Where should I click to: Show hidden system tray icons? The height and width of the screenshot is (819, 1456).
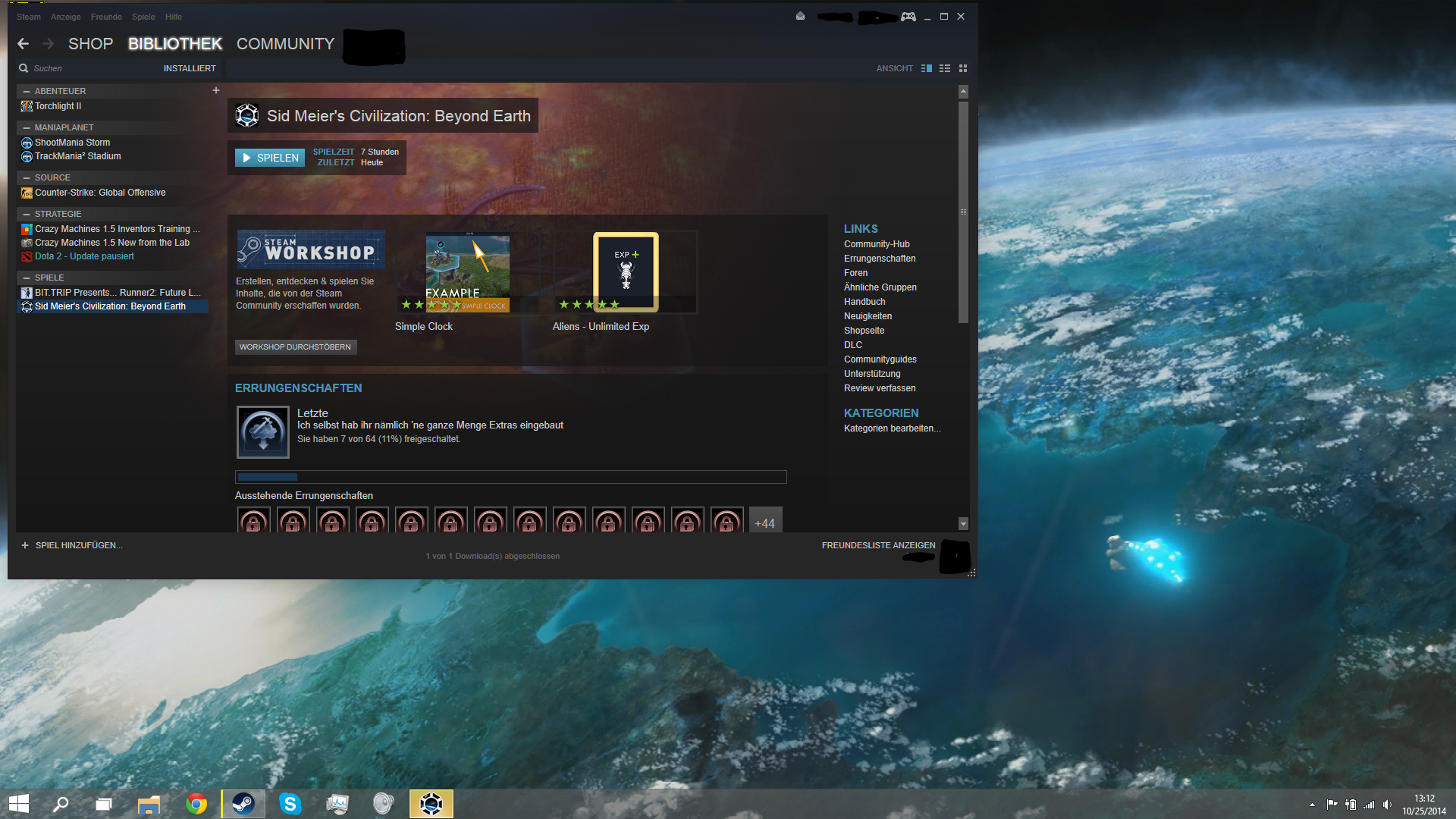coord(1312,805)
